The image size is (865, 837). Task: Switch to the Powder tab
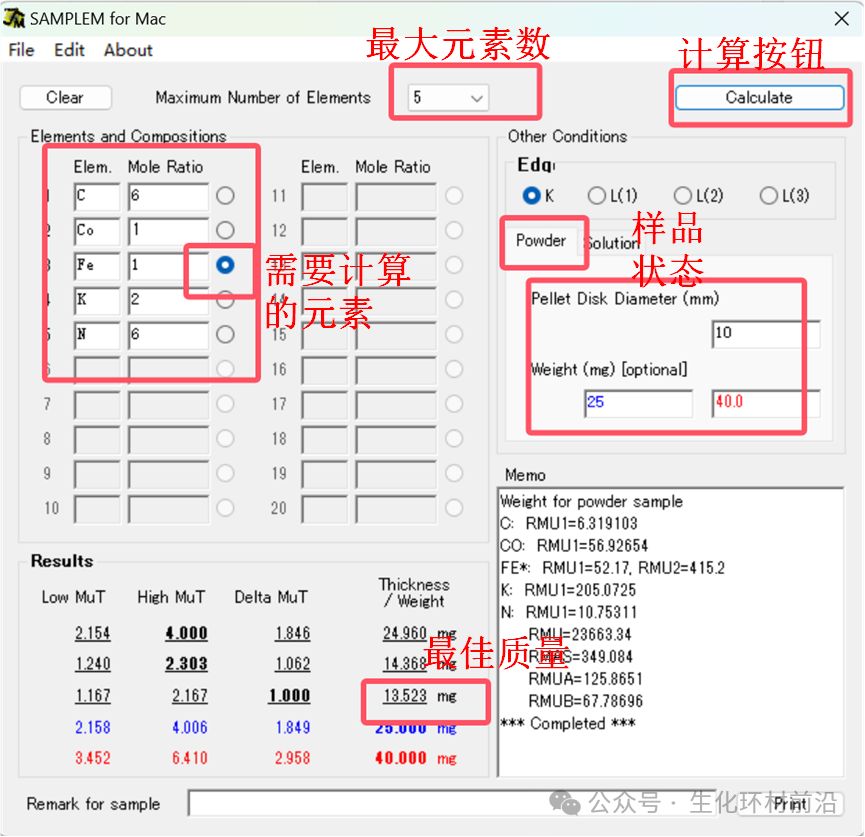pos(541,241)
